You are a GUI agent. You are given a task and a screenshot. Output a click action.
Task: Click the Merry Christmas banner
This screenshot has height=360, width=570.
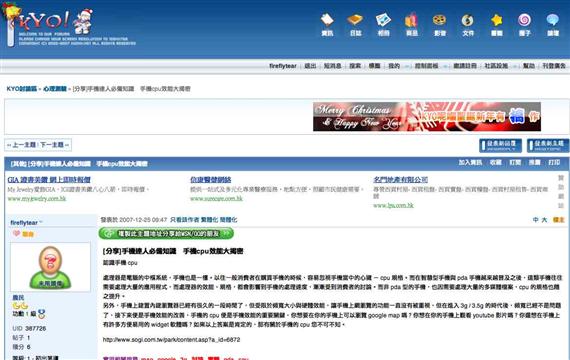click(x=427, y=116)
